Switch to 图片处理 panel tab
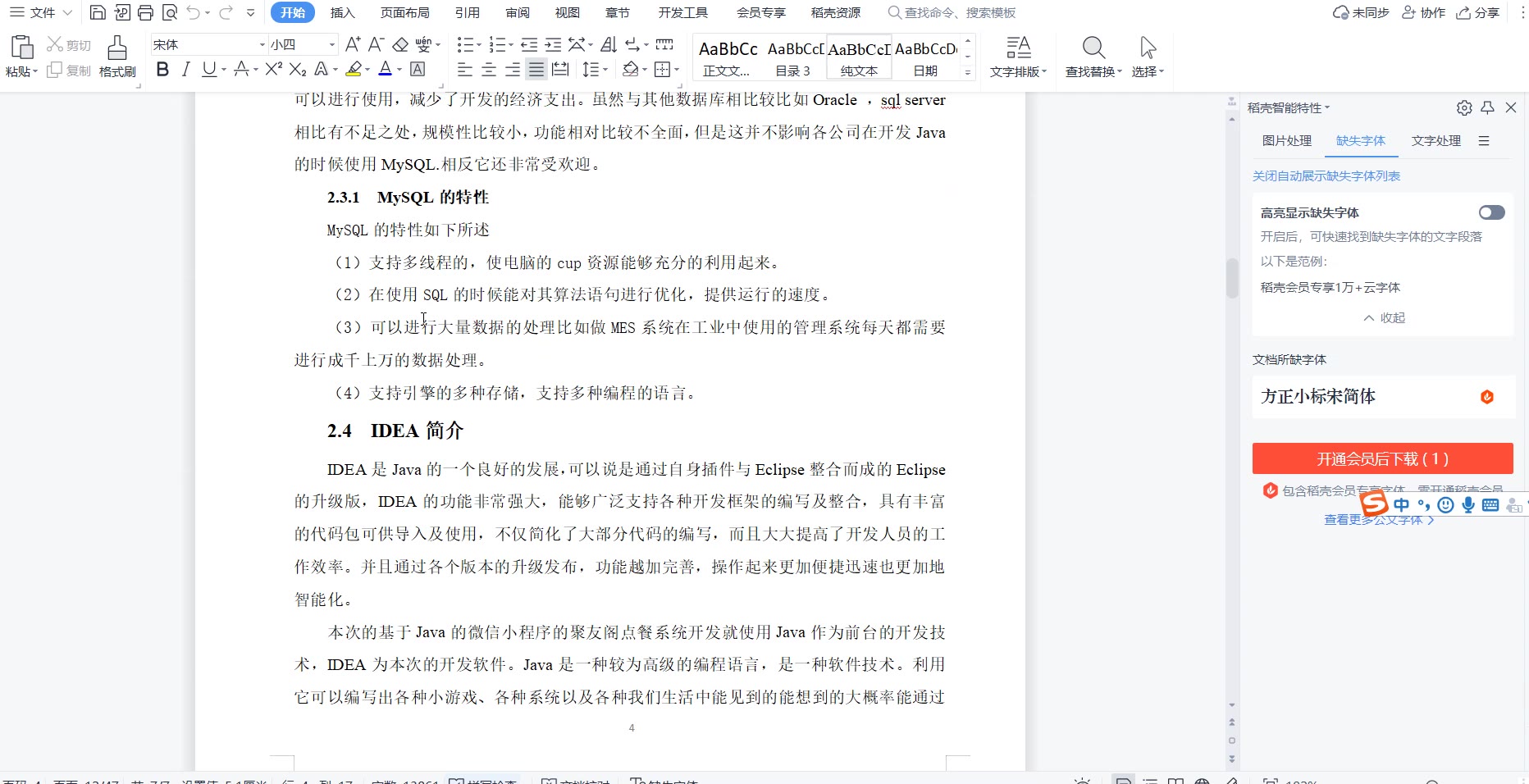This screenshot has width=1529, height=784. pos(1287,140)
